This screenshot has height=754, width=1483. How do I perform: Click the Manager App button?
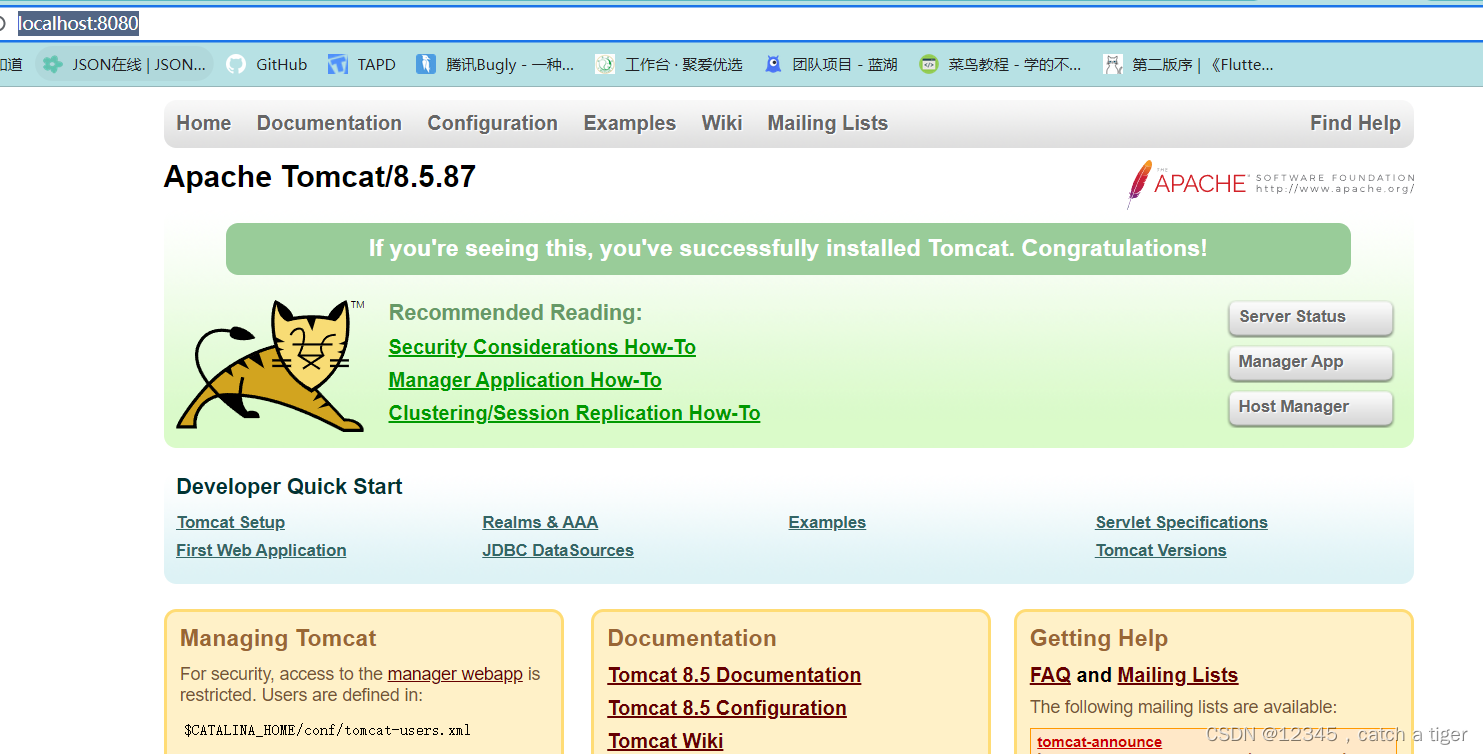1310,362
